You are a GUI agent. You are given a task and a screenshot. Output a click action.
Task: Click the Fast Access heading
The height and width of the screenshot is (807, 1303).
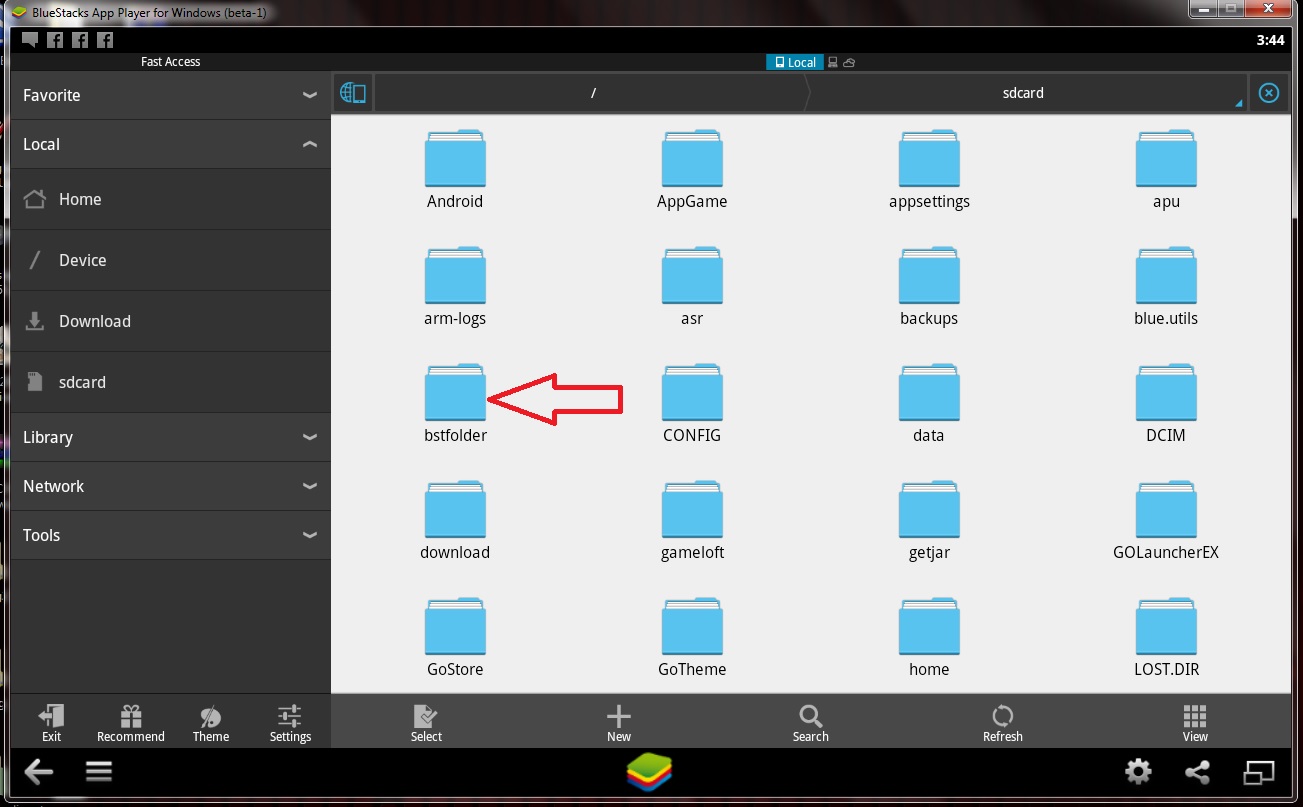click(x=170, y=62)
